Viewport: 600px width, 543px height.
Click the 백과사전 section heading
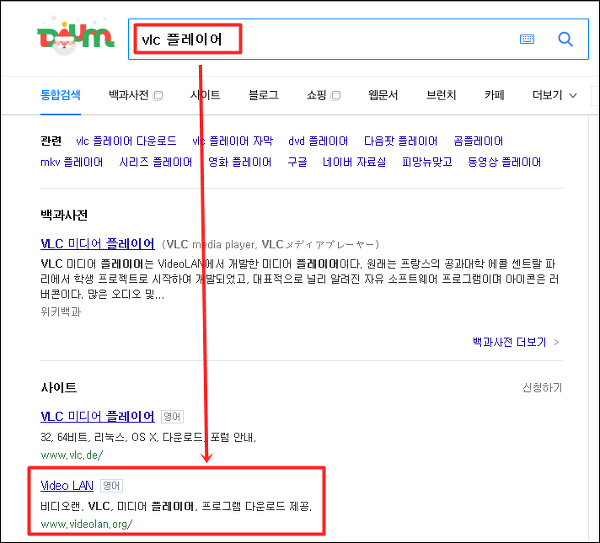tap(64, 215)
